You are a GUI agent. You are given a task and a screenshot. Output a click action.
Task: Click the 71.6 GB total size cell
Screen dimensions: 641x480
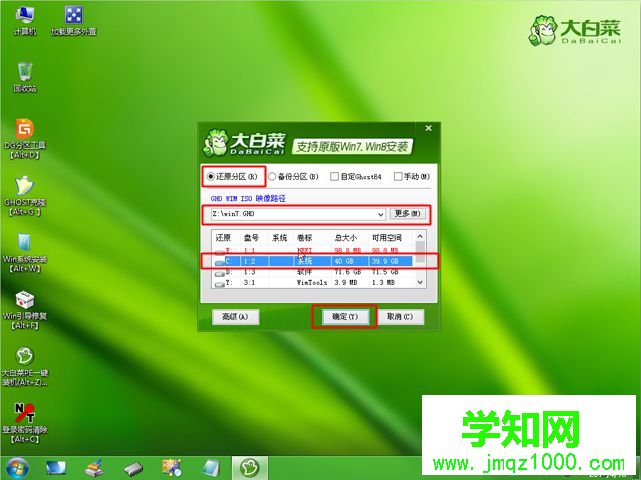pyautogui.click(x=347, y=272)
